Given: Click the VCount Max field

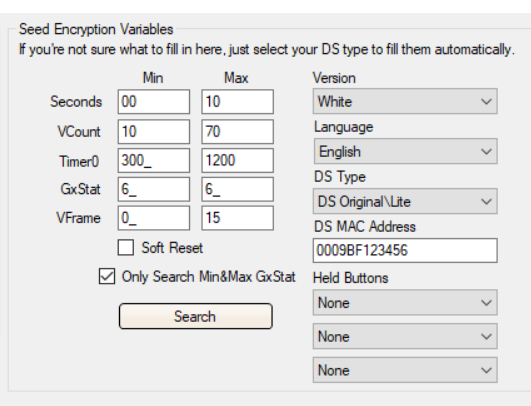Looking at the screenshot, I should click(237, 131).
